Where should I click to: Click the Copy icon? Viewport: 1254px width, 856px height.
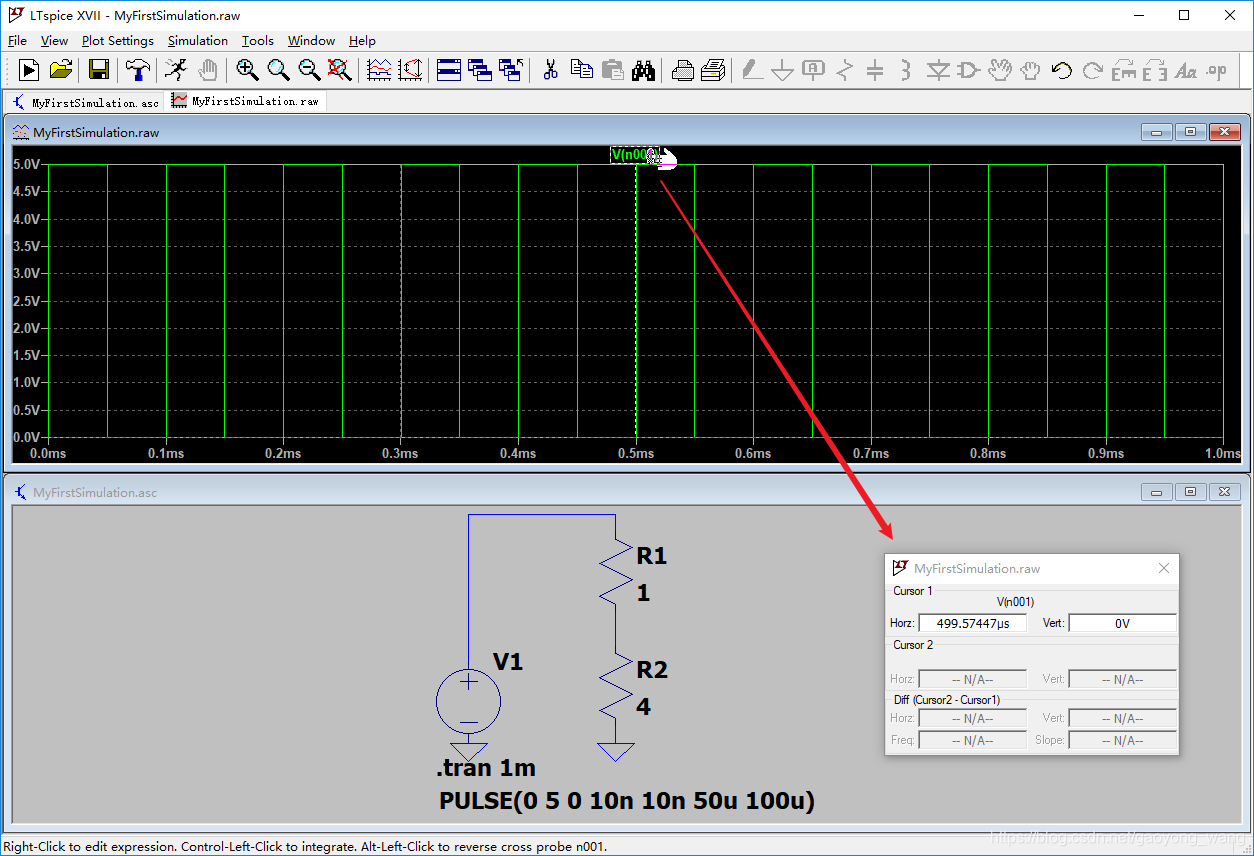[581, 70]
